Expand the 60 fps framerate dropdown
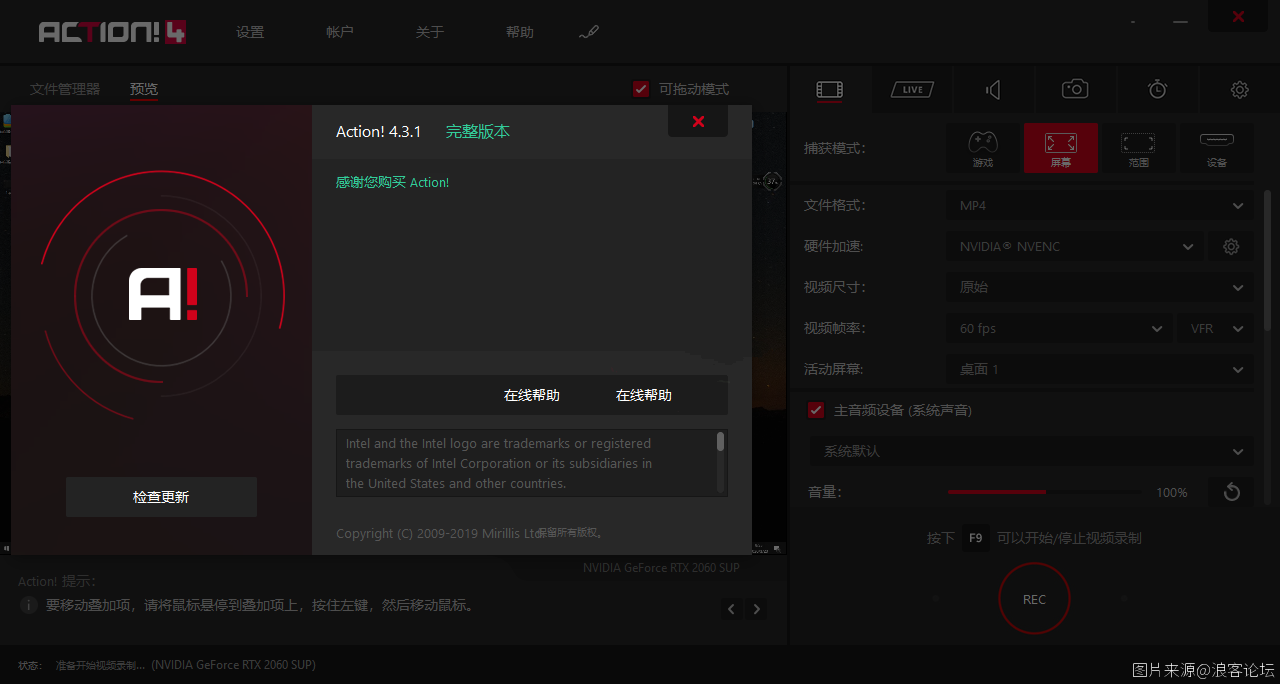The width and height of the screenshot is (1280, 684). (x=1060, y=328)
